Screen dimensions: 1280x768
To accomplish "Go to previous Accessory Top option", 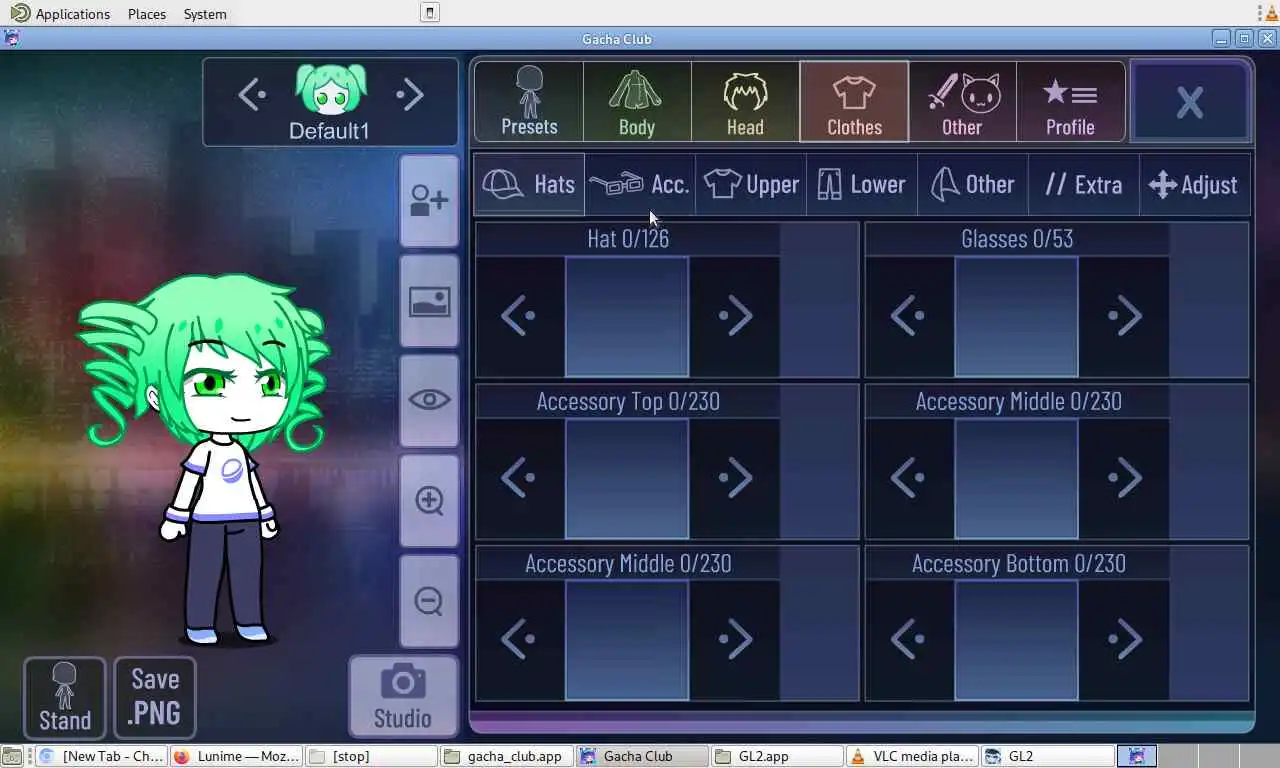I will 519,478.
